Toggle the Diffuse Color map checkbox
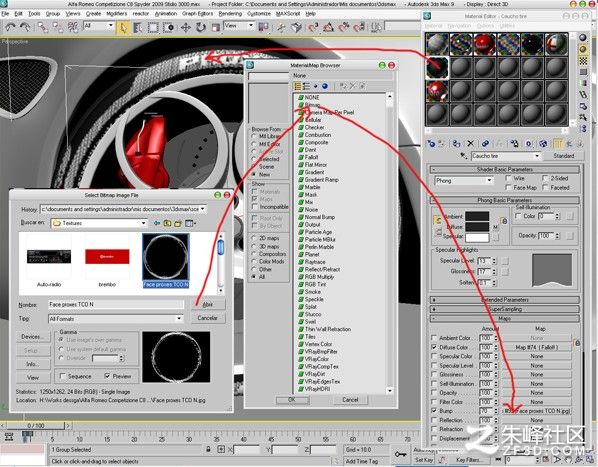598x467 pixels. (434, 347)
